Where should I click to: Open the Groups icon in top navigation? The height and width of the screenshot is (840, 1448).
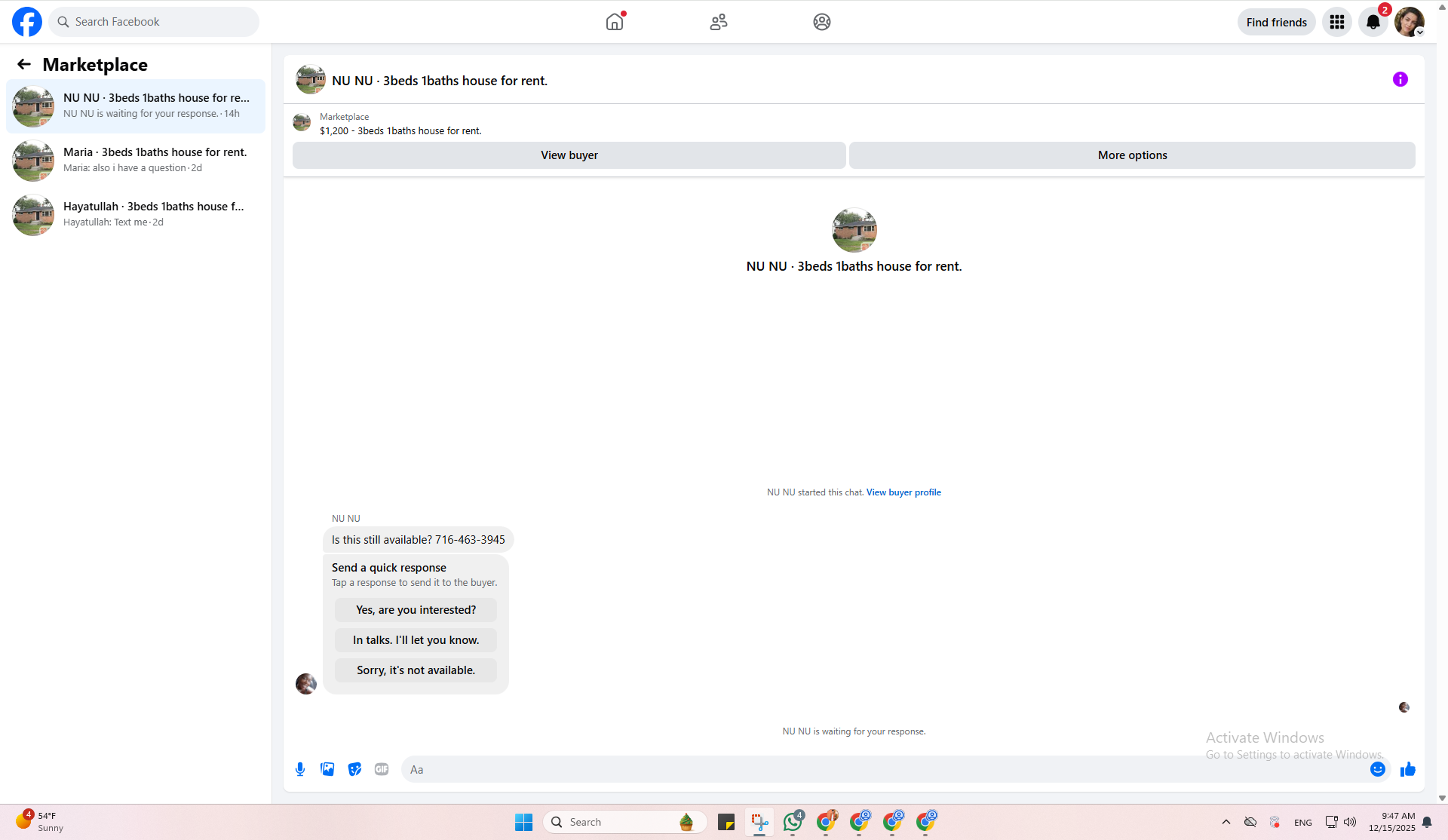(x=822, y=22)
